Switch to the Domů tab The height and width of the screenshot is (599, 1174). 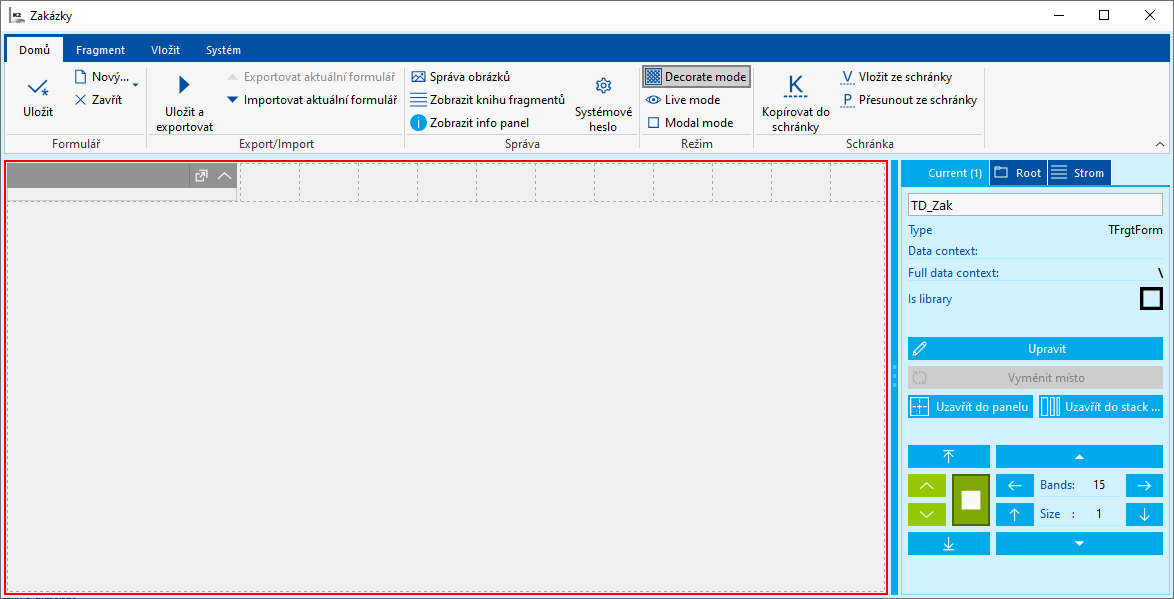(34, 50)
